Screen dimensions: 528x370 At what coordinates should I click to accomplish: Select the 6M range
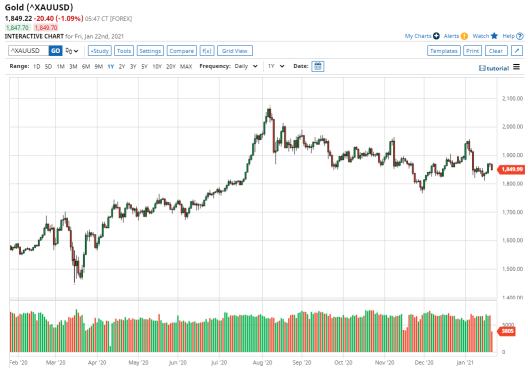tap(86, 67)
